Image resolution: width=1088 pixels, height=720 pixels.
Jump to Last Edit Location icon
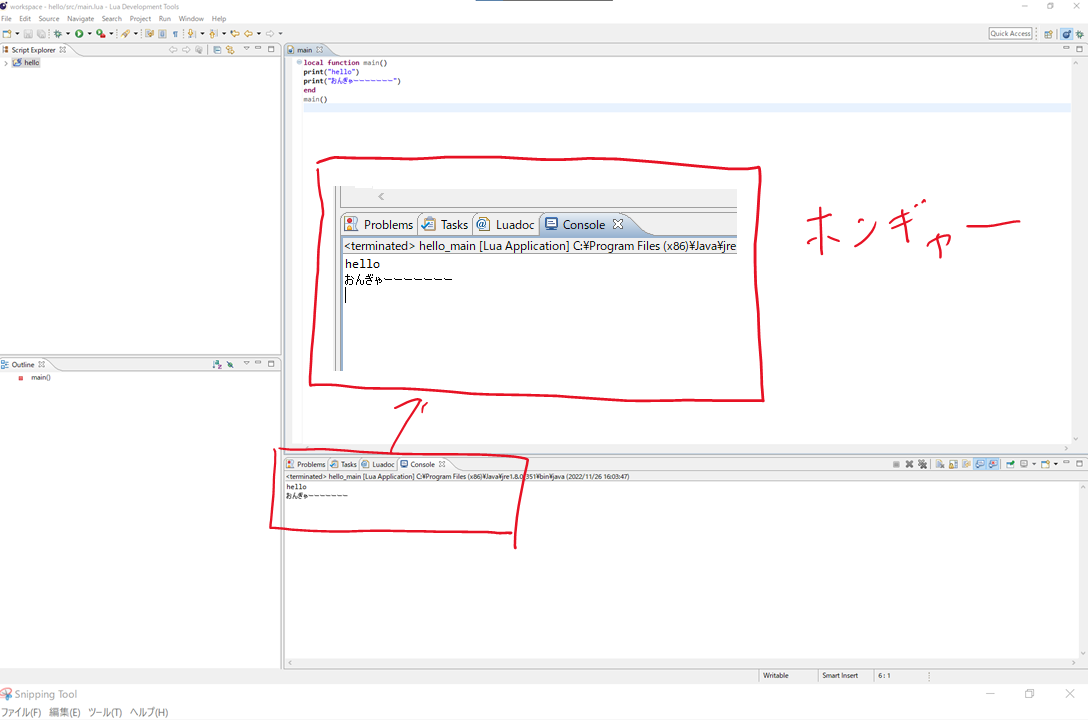pos(235,33)
